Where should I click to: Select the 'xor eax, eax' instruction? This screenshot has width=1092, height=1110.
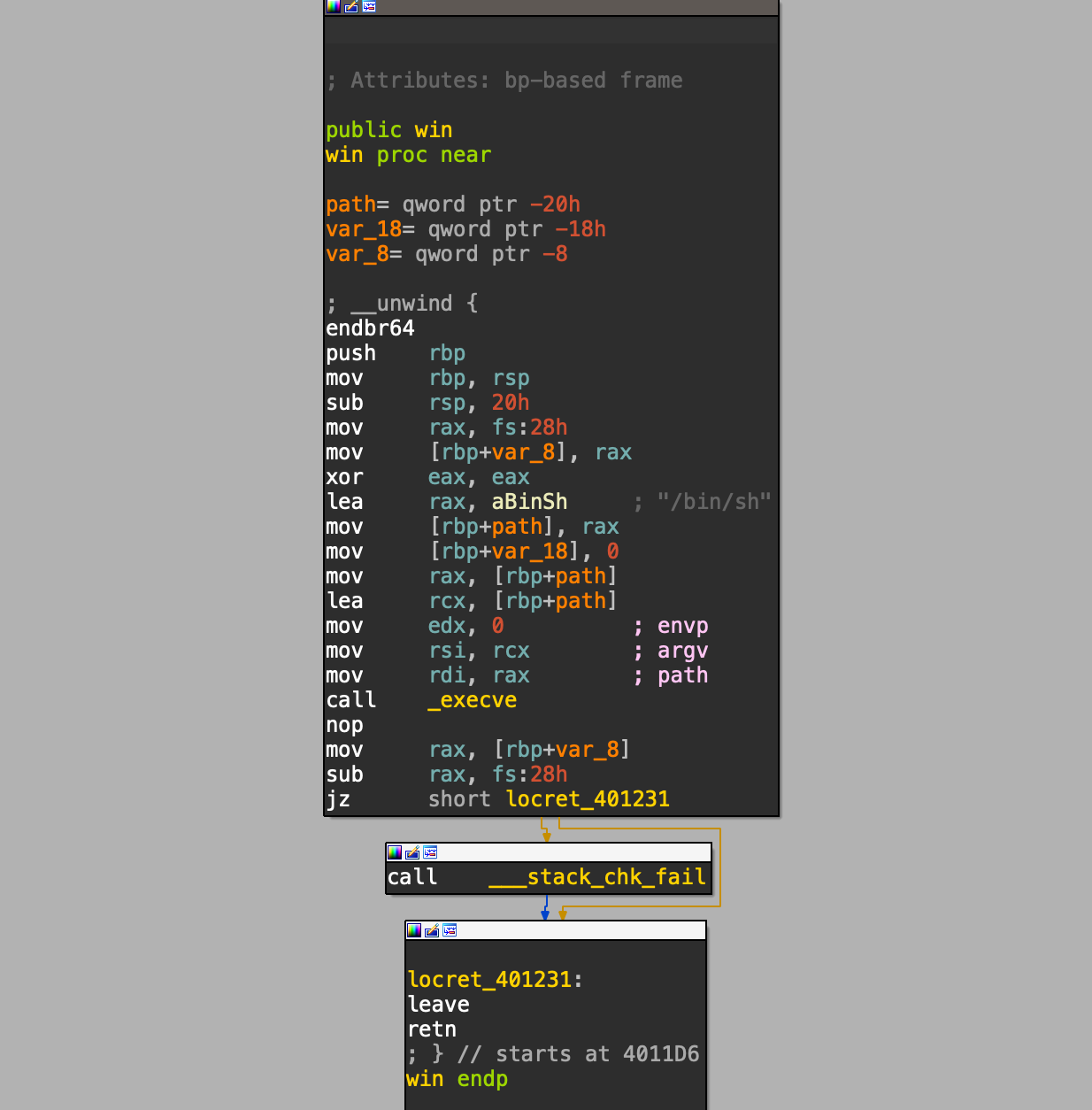[x=427, y=477]
